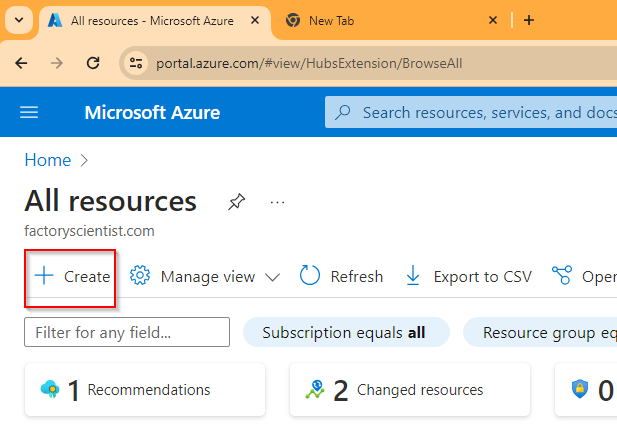
Task: Pin All resources to dashboard
Action: (x=236, y=202)
